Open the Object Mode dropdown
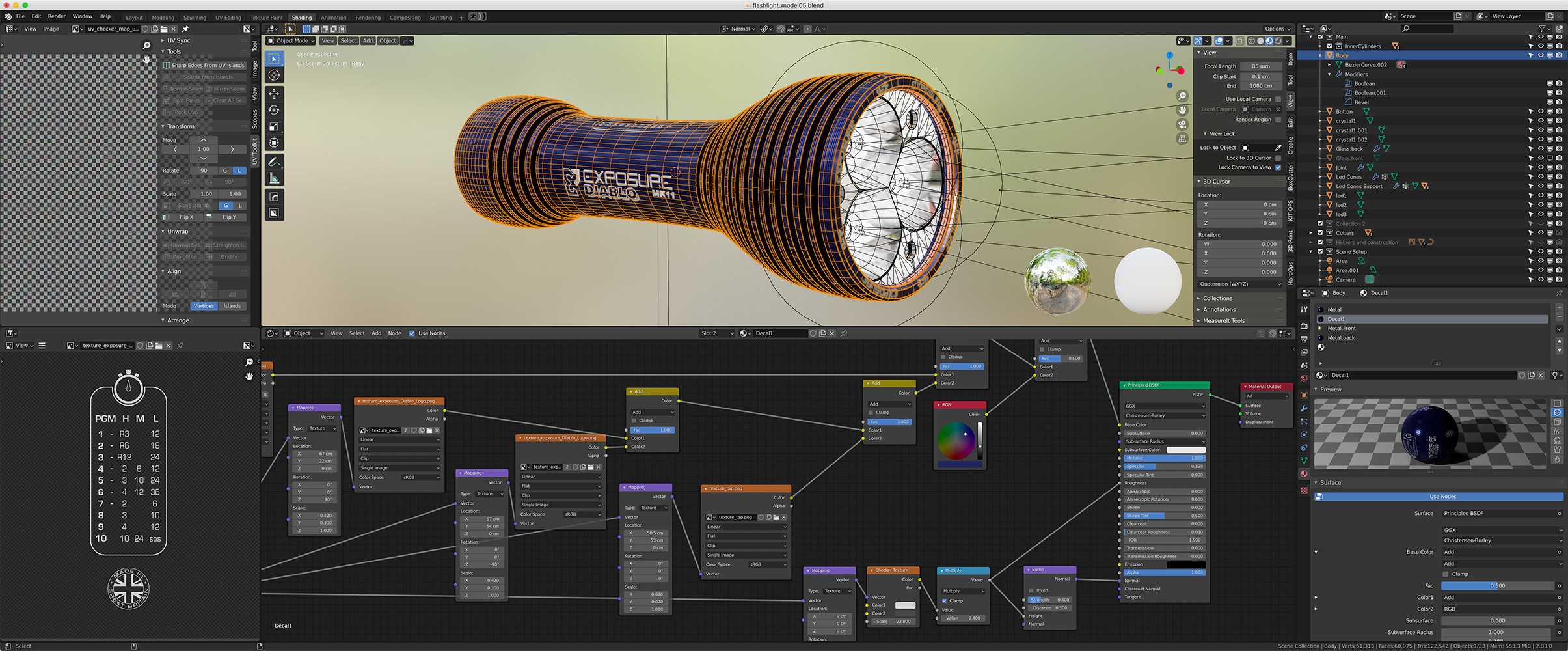Image resolution: width=1568 pixels, height=651 pixels. (x=291, y=40)
